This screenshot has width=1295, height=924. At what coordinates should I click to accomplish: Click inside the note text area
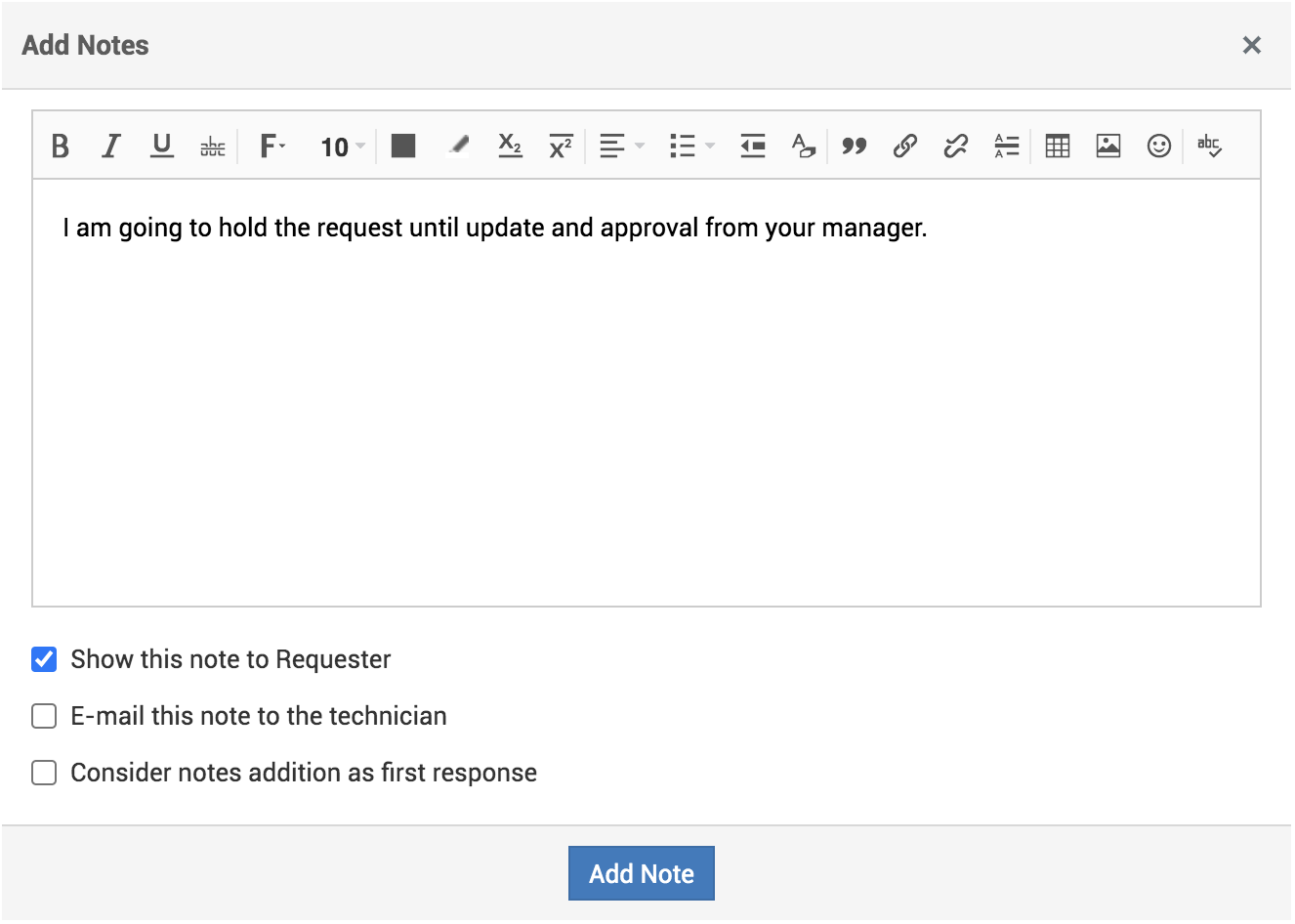pos(647,393)
